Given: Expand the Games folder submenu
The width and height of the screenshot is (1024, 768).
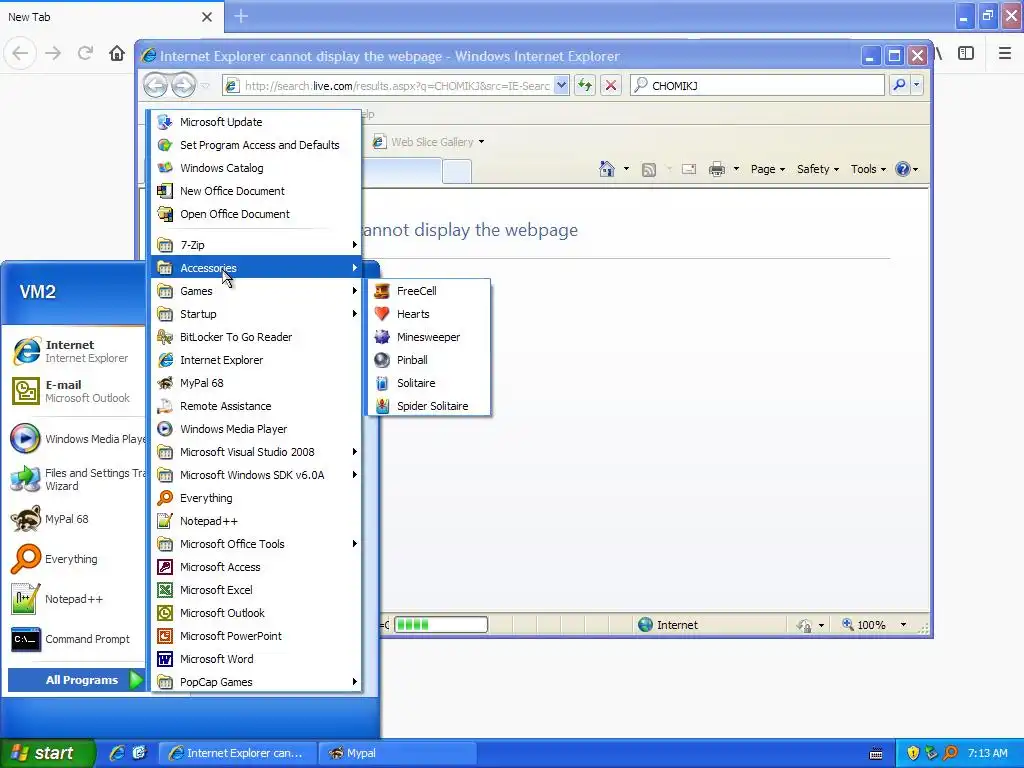Looking at the screenshot, I should (x=256, y=291).
